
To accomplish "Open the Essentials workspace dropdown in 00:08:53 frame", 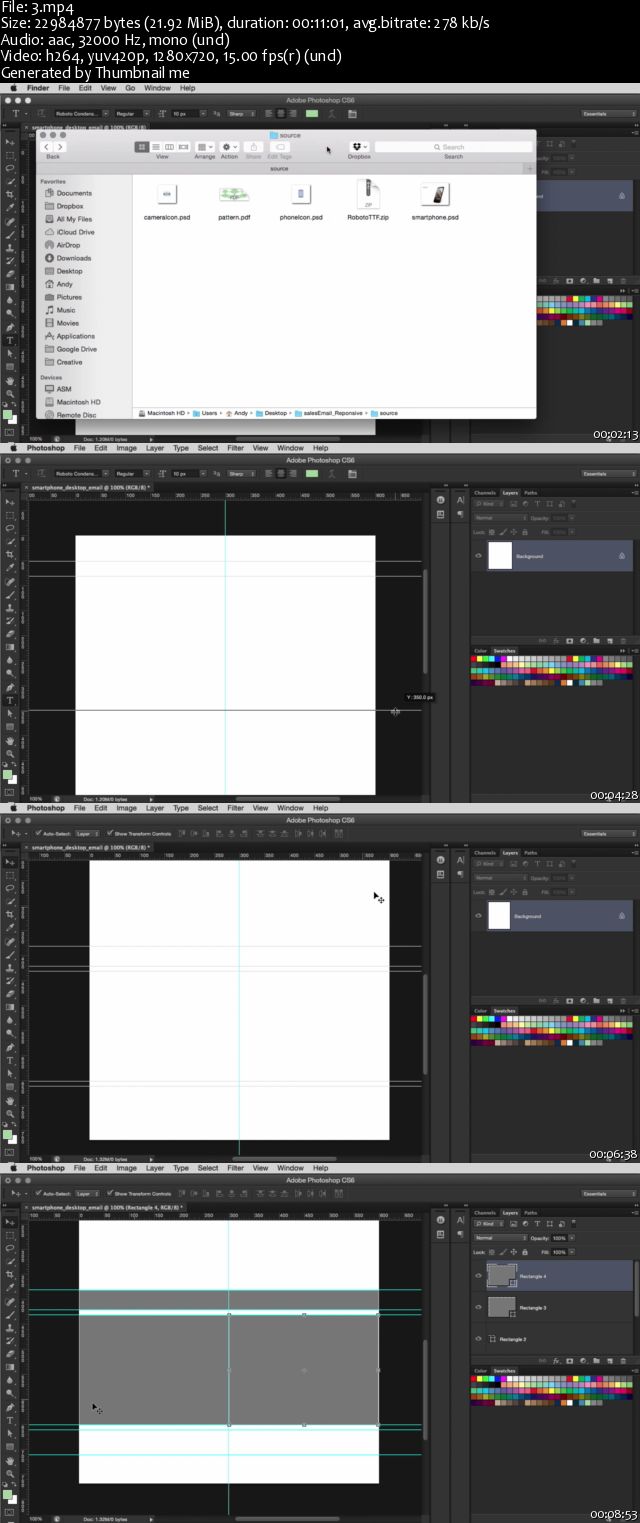I will click(609, 1193).
